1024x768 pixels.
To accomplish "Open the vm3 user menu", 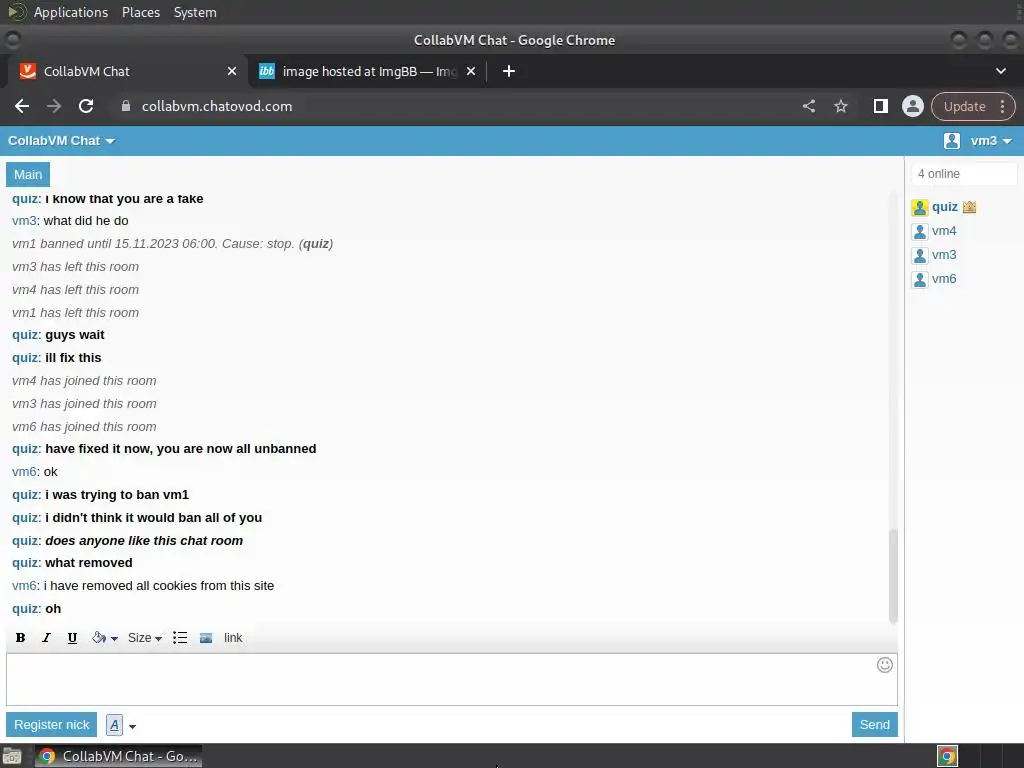I will (x=991, y=141).
